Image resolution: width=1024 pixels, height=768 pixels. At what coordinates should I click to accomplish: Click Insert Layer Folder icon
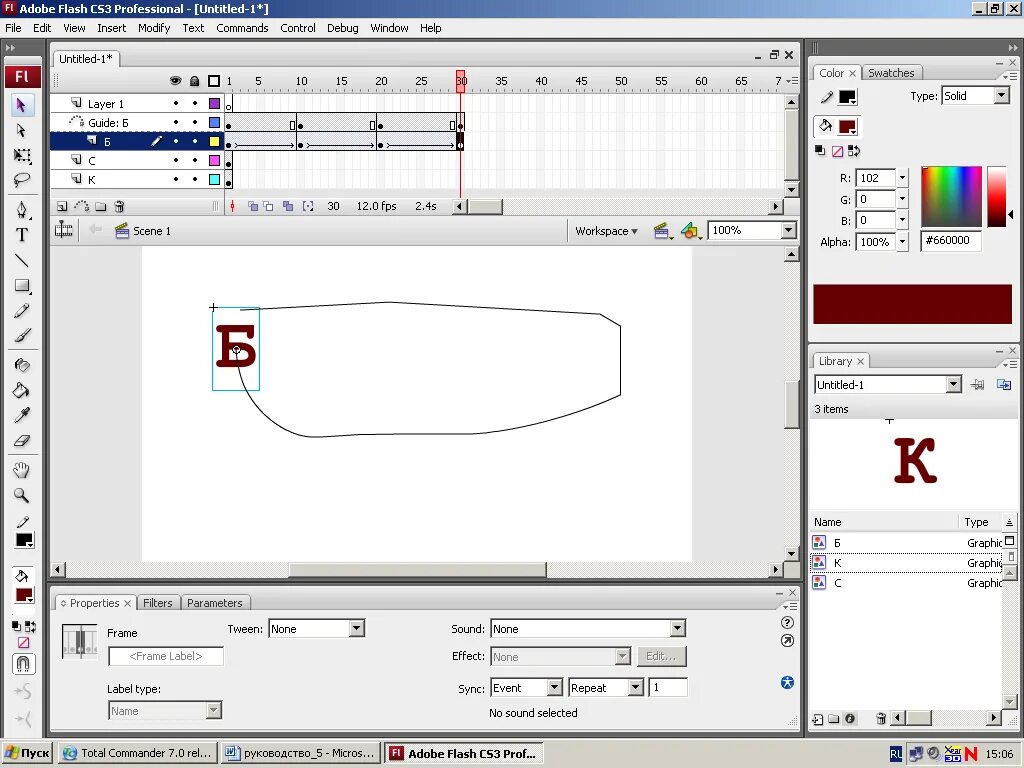100,206
